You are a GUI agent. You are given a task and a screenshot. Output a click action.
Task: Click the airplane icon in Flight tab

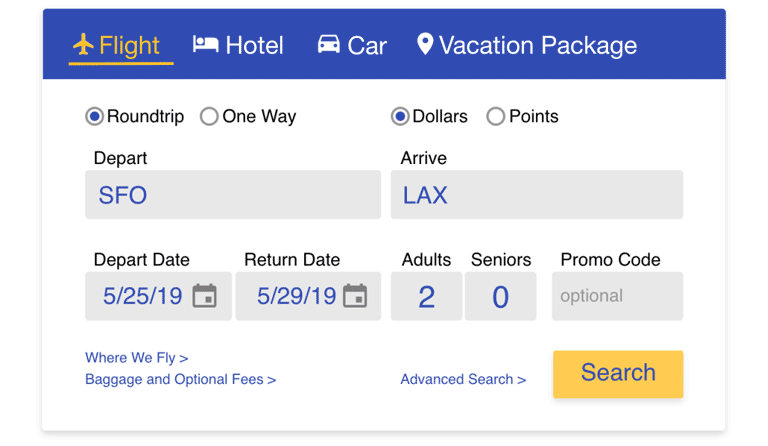(x=83, y=45)
